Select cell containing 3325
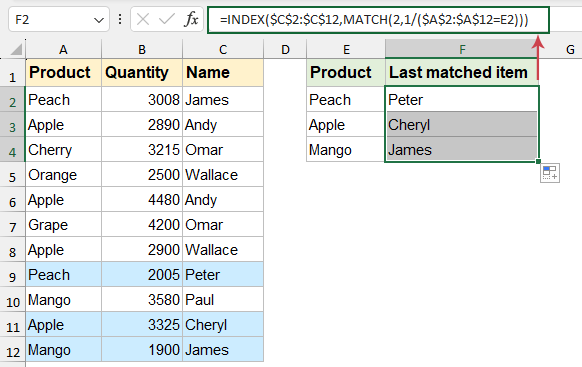 pyautogui.click(x=142, y=325)
